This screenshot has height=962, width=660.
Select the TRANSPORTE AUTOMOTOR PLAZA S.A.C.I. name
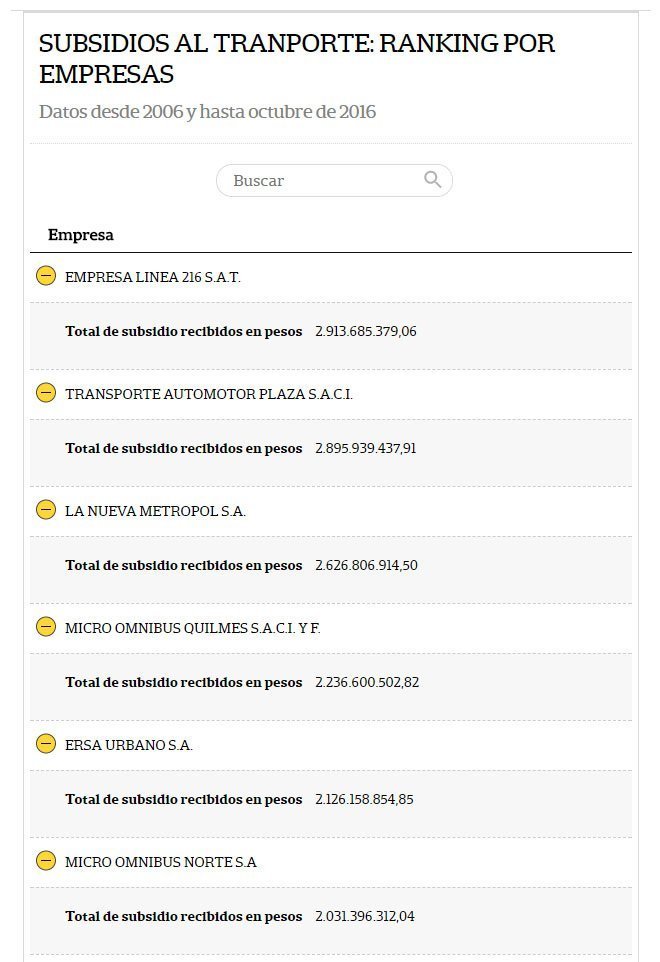(x=209, y=394)
